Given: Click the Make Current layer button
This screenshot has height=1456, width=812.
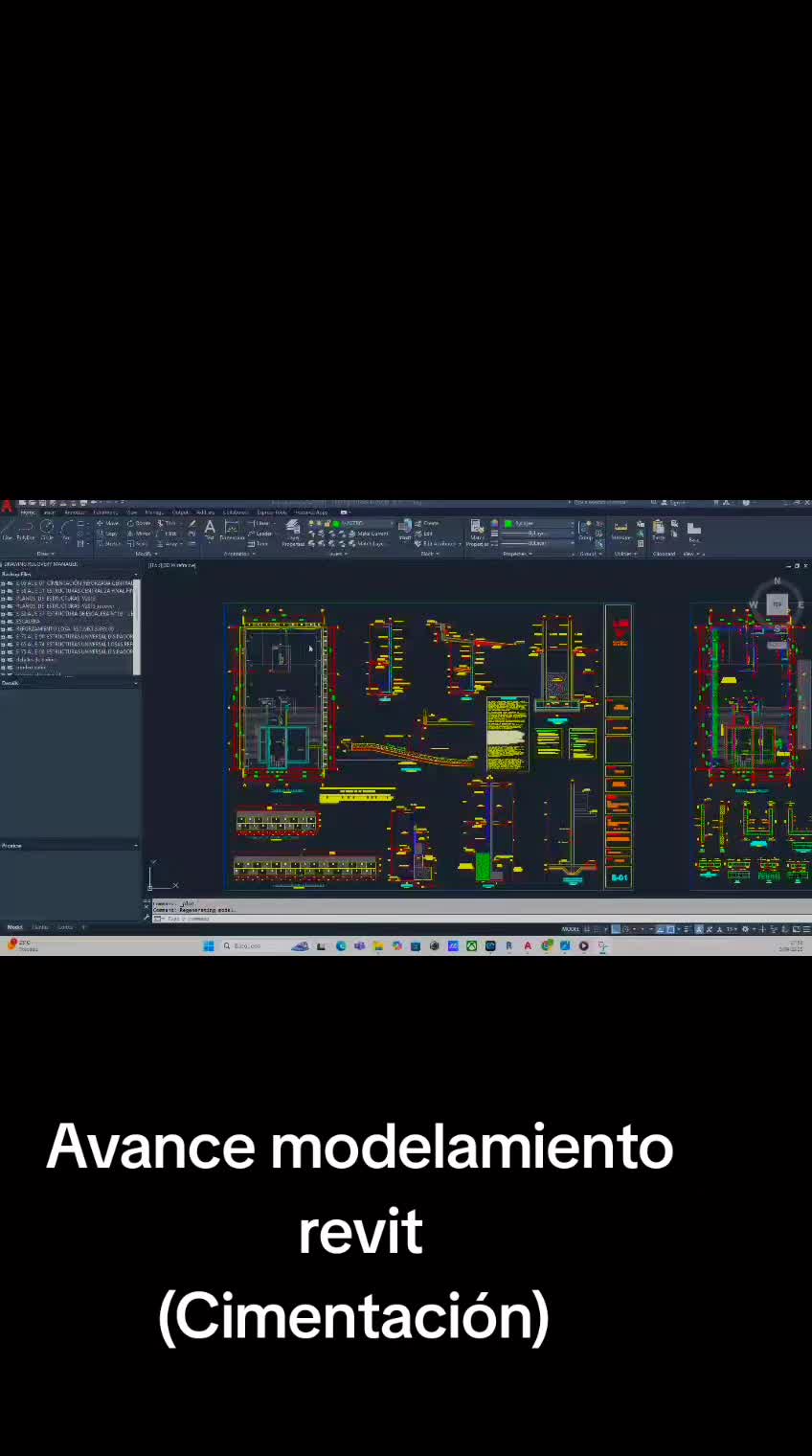Looking at the screenshot, I should [x=371, y=534].
